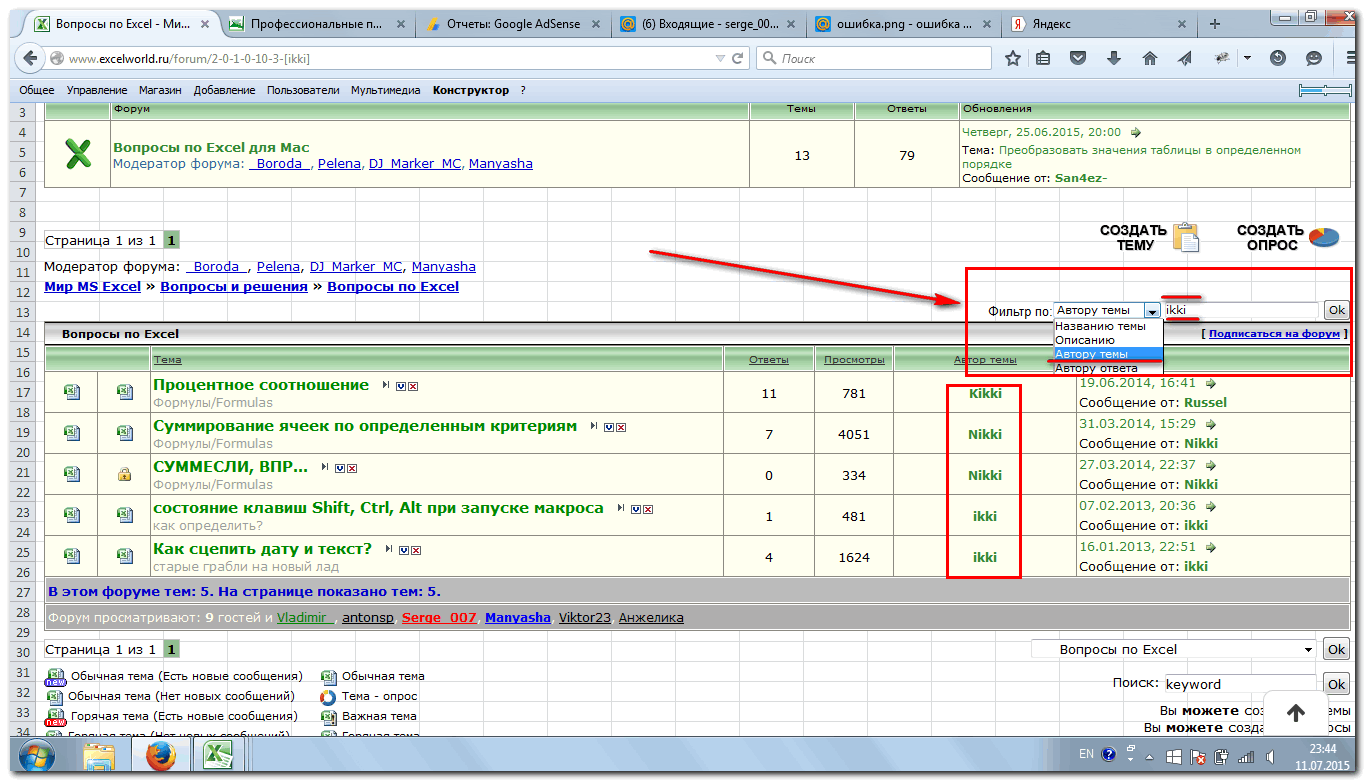Click the green X forum icon for Excel для Mac
The width and height of the screenshot is (1366, 782).
[x=78, y=153]
